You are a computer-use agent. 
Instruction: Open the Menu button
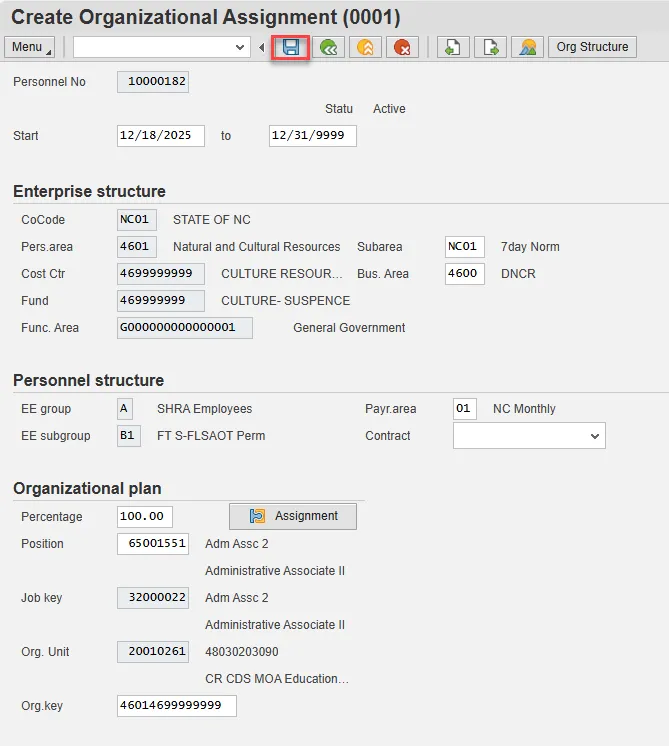tap(30, 47)
